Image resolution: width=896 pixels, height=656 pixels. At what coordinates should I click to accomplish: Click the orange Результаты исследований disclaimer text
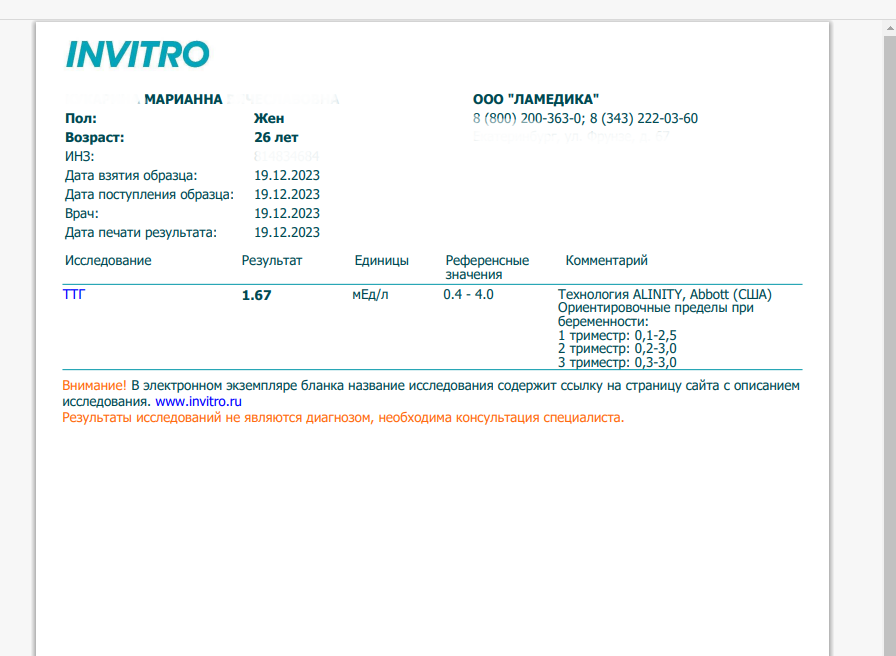[x=343, y=417]
